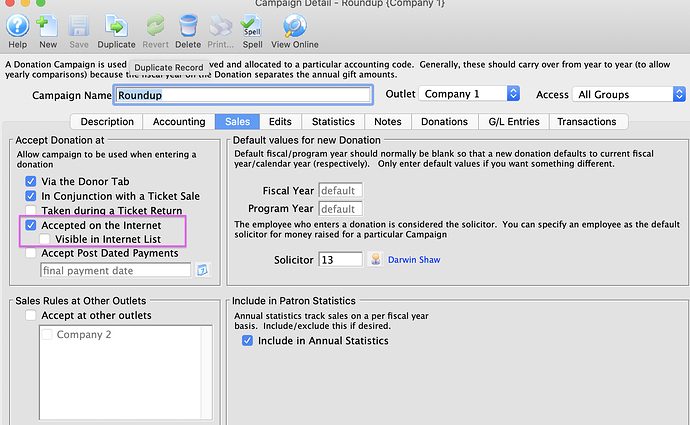
Task: Open the Help toolbar icon
Action: pos(18,26)
